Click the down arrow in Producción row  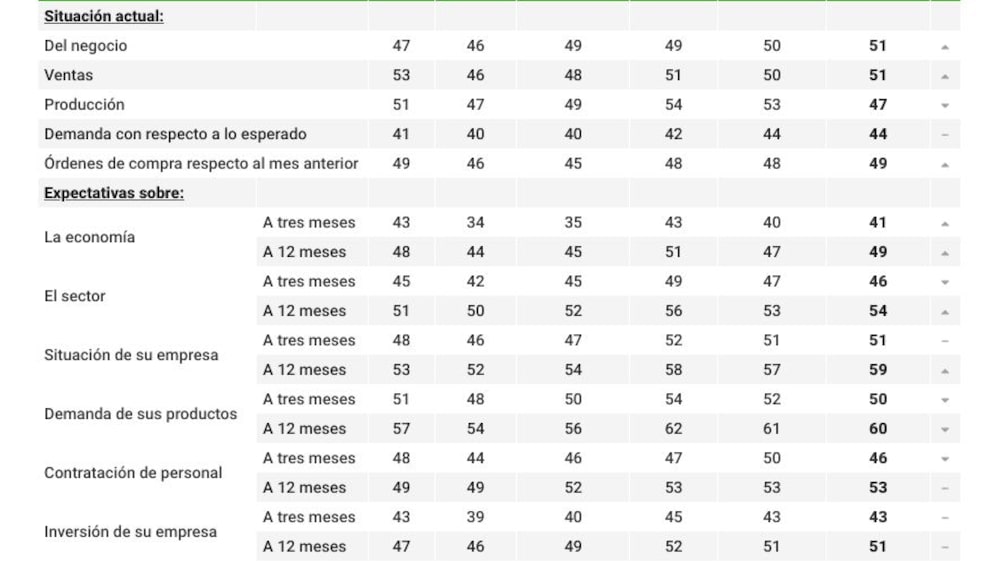click(x=945, y=105)
